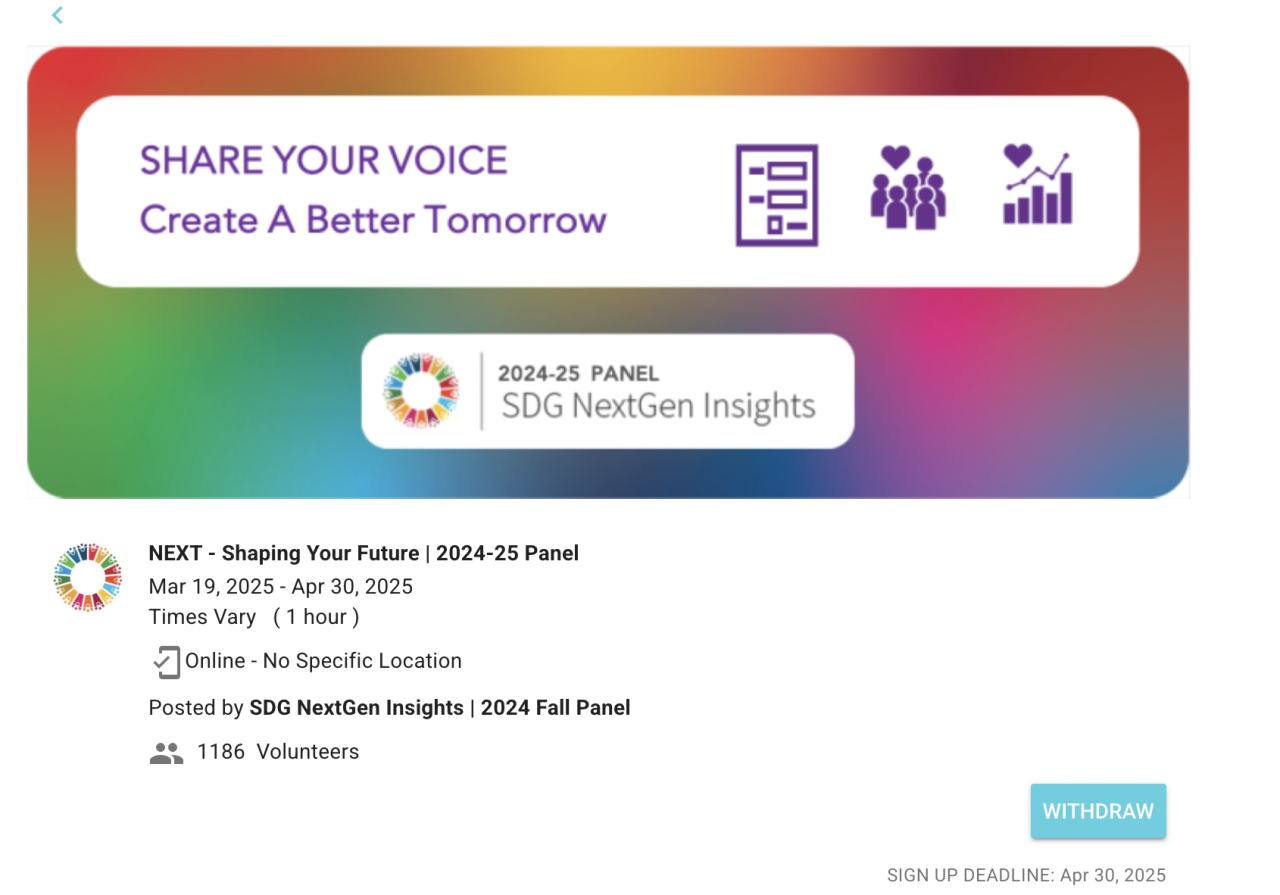
Task: Click the Online - No Specific Location text
Action: coord(323,661)
